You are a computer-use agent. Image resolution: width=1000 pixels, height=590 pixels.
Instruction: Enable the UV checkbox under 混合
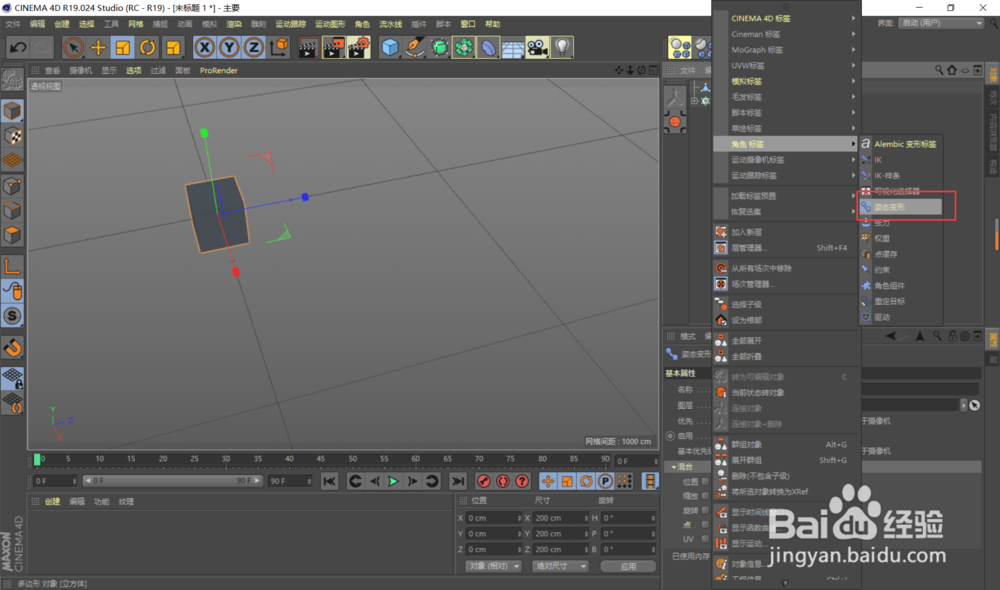pos(705,539)
